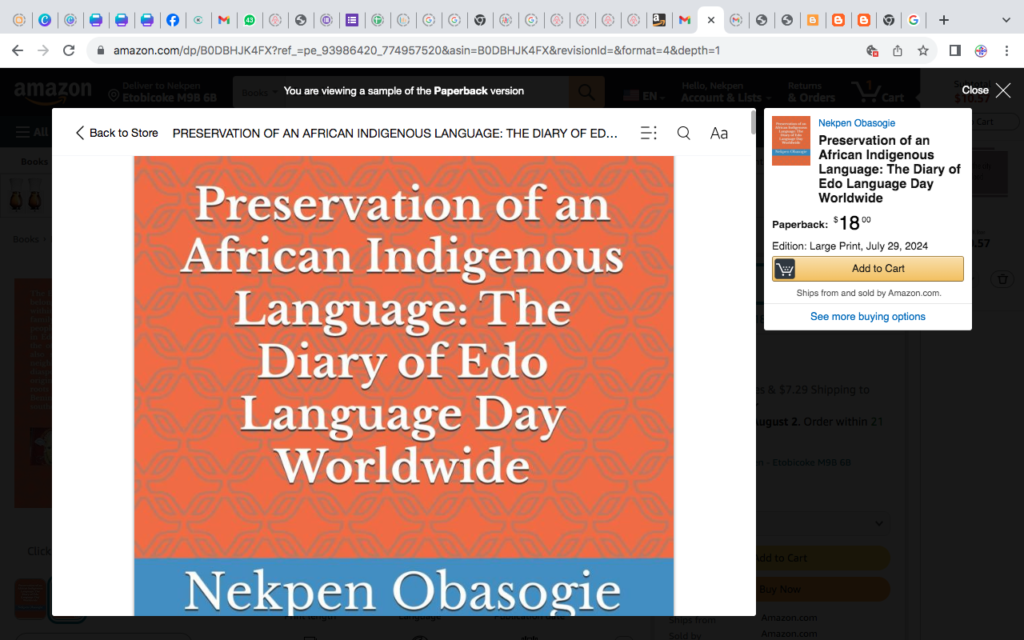Click the Add to Cart button
This screenshot has width=1024, height=640.
point(867,268)
